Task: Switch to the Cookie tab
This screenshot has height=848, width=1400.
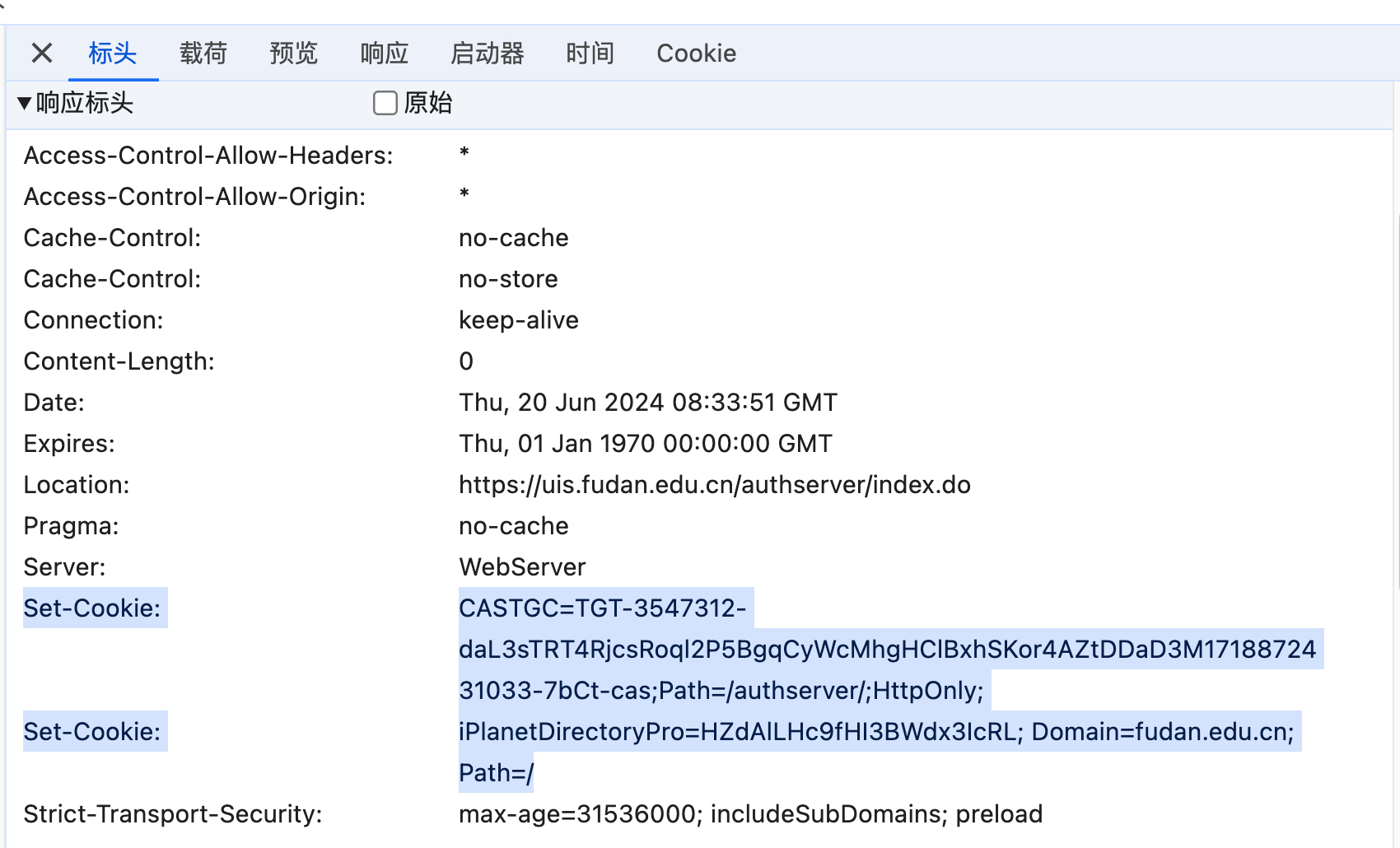Action: pyautogui.click(x=696, y=54)
